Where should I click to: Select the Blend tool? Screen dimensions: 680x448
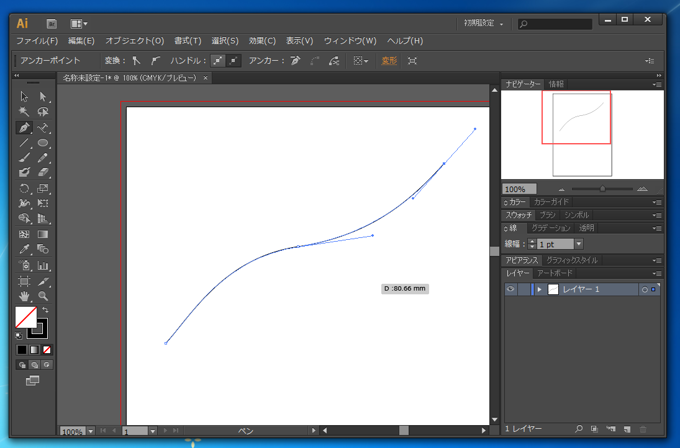click(x=42, y=249)
